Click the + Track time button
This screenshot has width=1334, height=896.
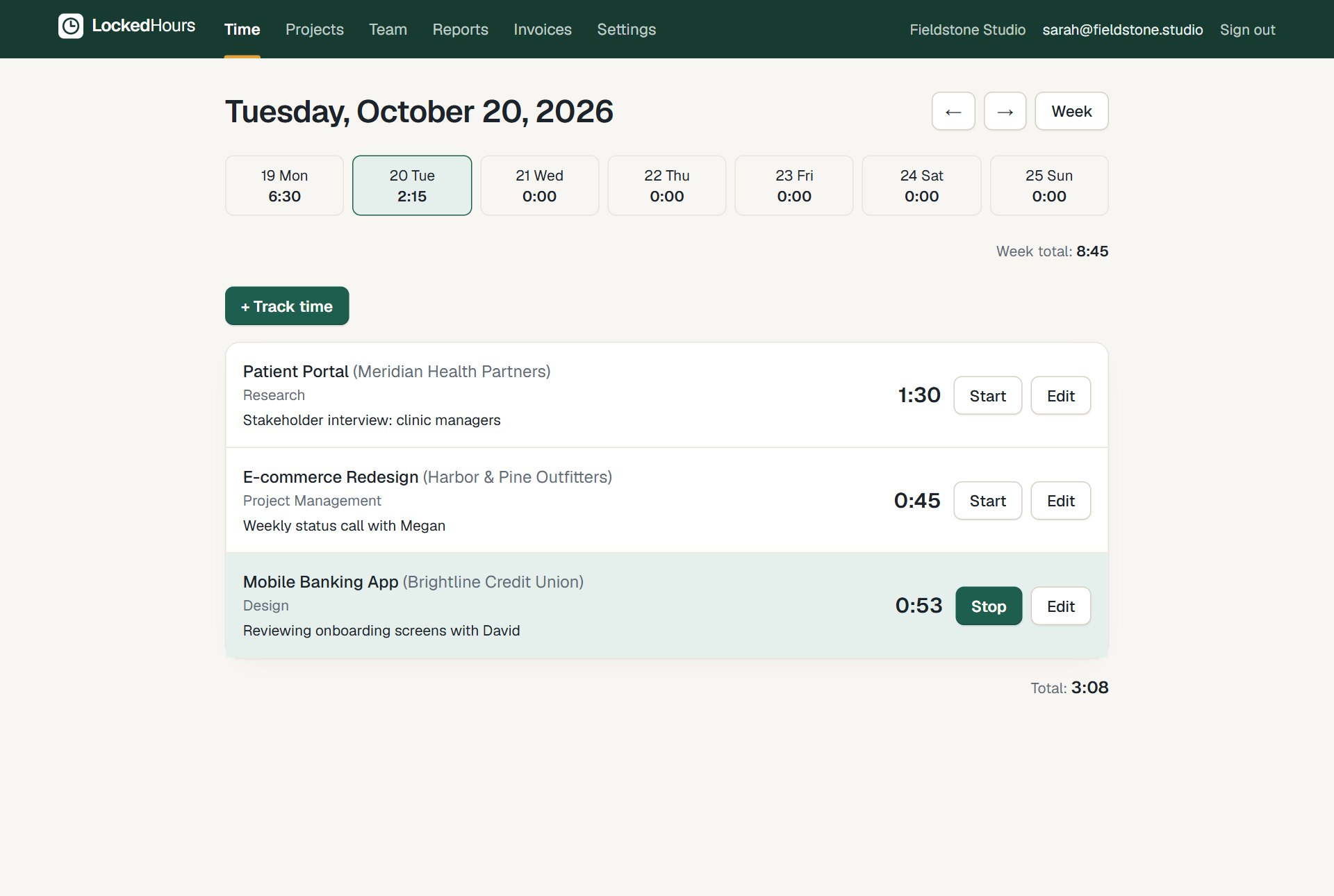[287, 306]
